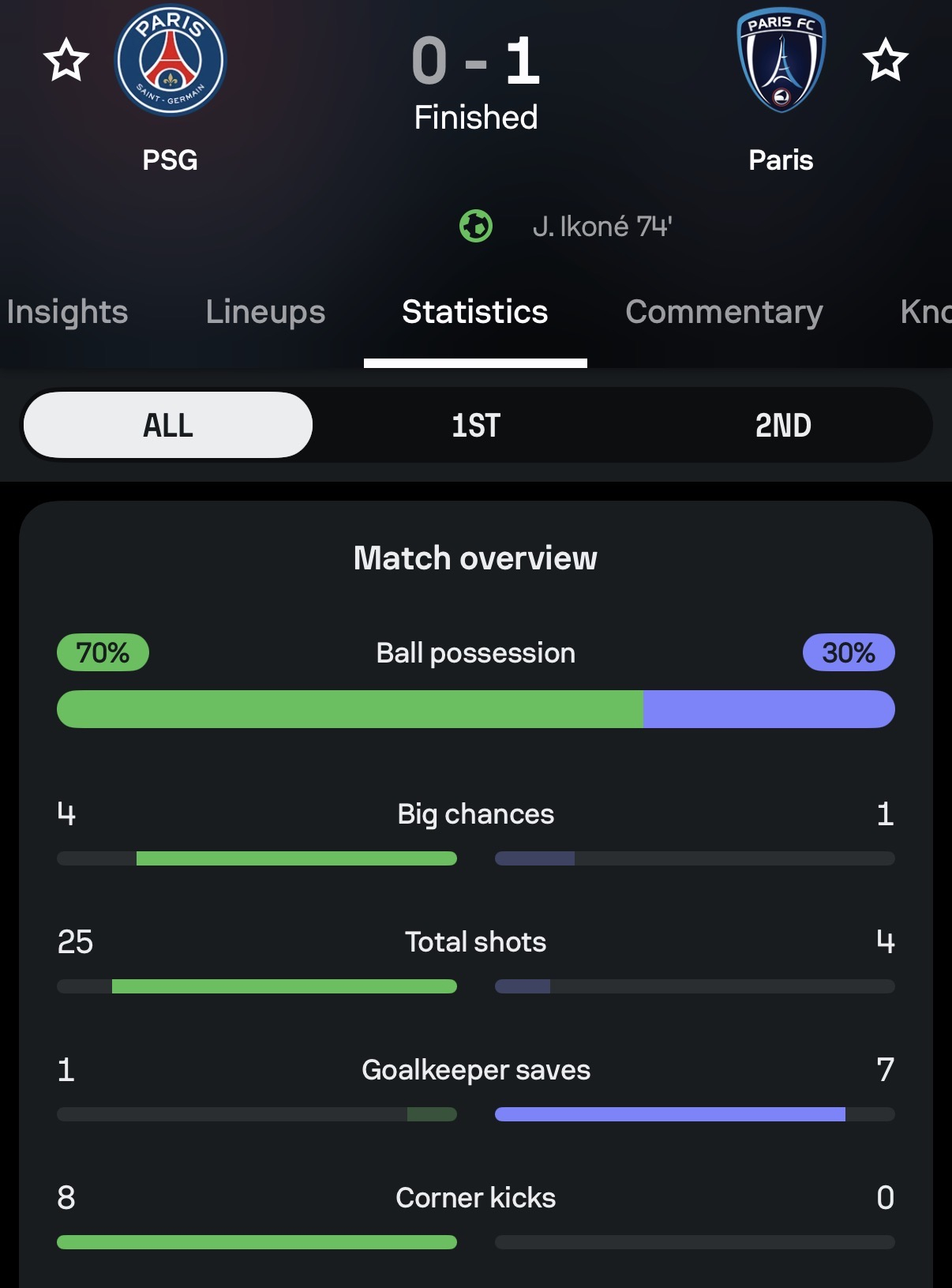Tap the green goal ball icon

pyautogui.click(x=476, y=227)
